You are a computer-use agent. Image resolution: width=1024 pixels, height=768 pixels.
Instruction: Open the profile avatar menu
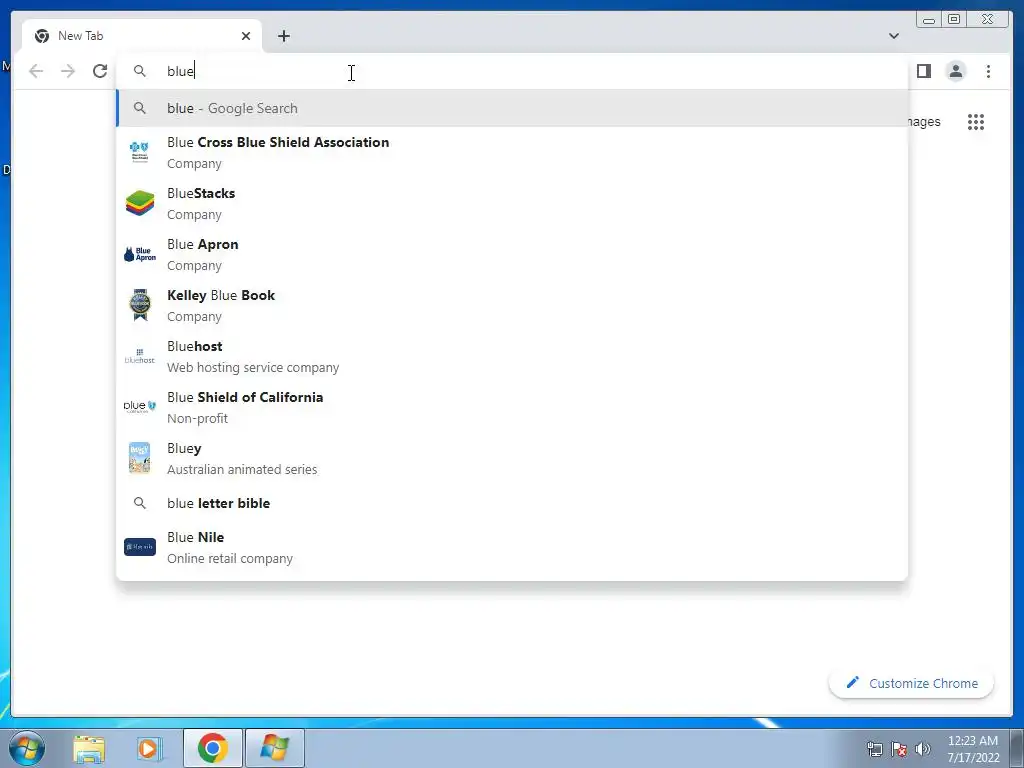(955, 71)
